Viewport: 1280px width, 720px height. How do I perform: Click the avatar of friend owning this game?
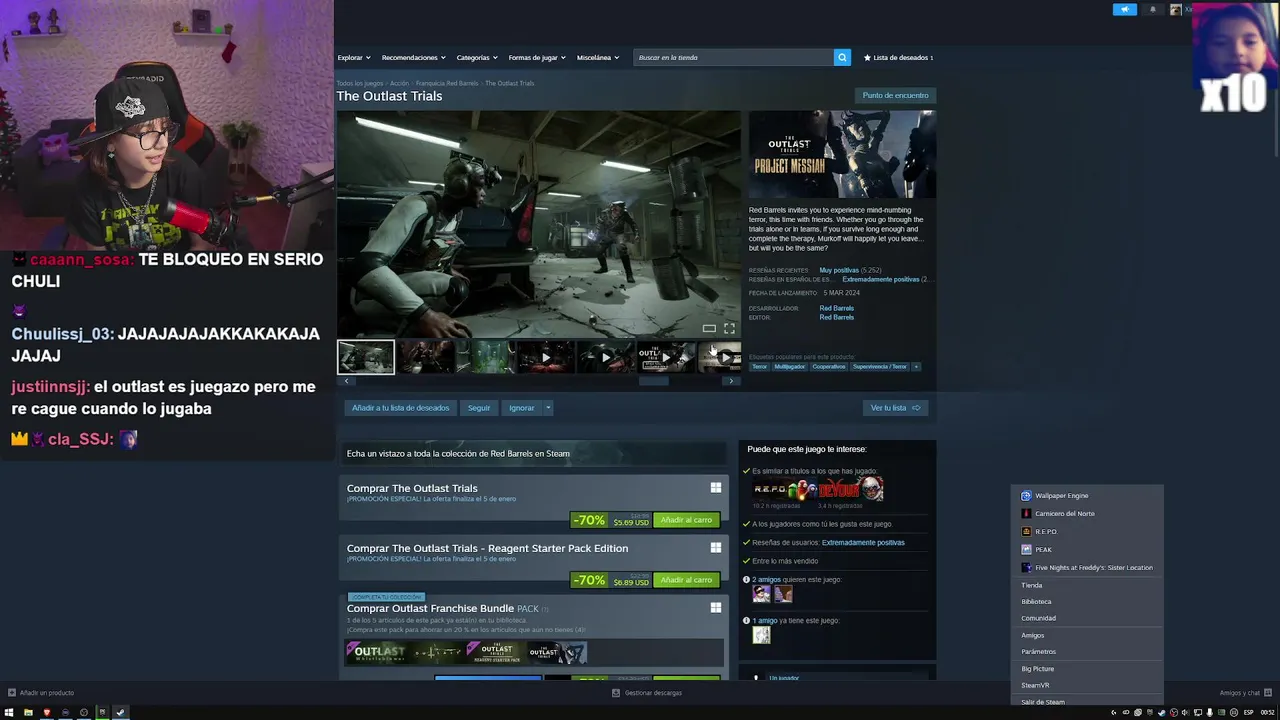click(762, 635)
